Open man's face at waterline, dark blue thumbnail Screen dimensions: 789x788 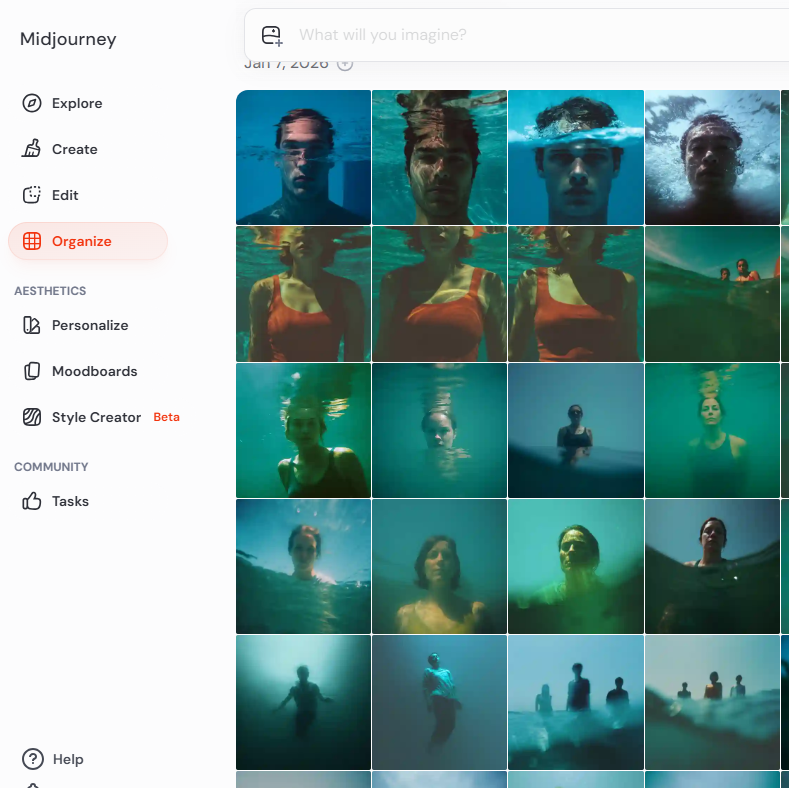(x=303, y=157)
